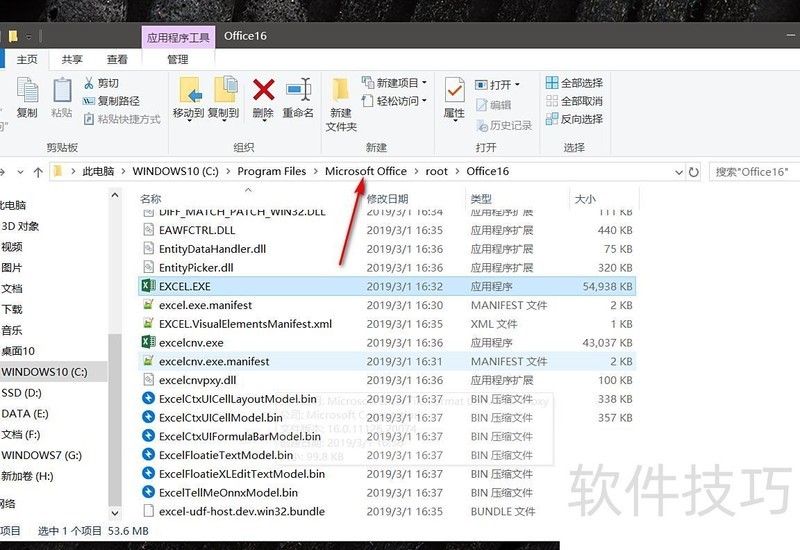Select ExcelCtxUICellLayoutModel.bin file
This screenshot has height=550, width=800.
(387, 398)
